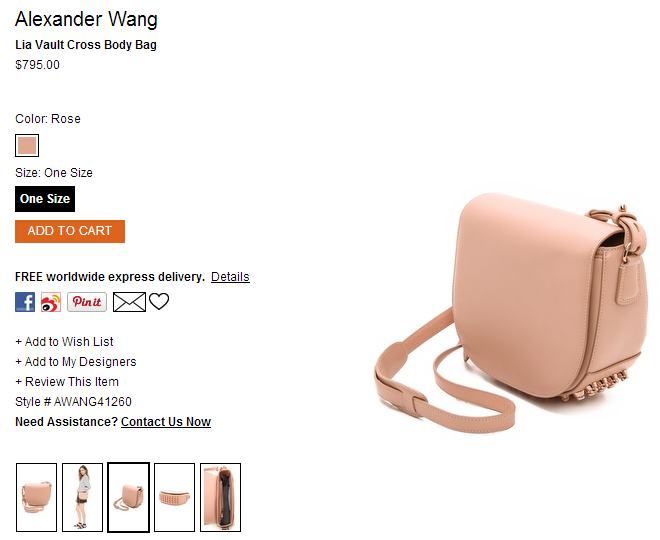View first thumbnail of bag front
Image resolution: width=660 pixels, height=540 pixels.
click(x=37, y=497)
